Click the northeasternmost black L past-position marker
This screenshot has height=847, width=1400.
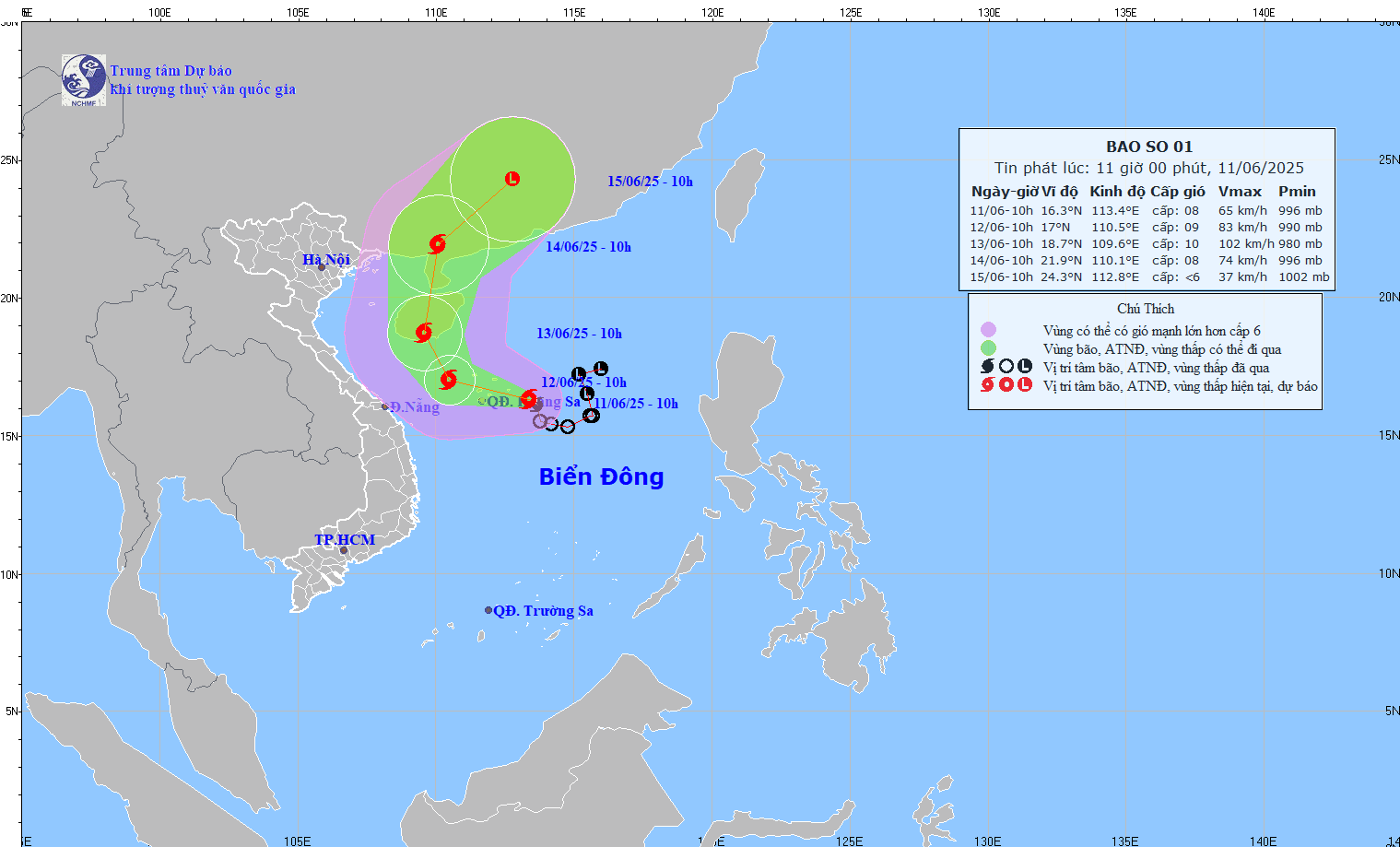(601, 369)
